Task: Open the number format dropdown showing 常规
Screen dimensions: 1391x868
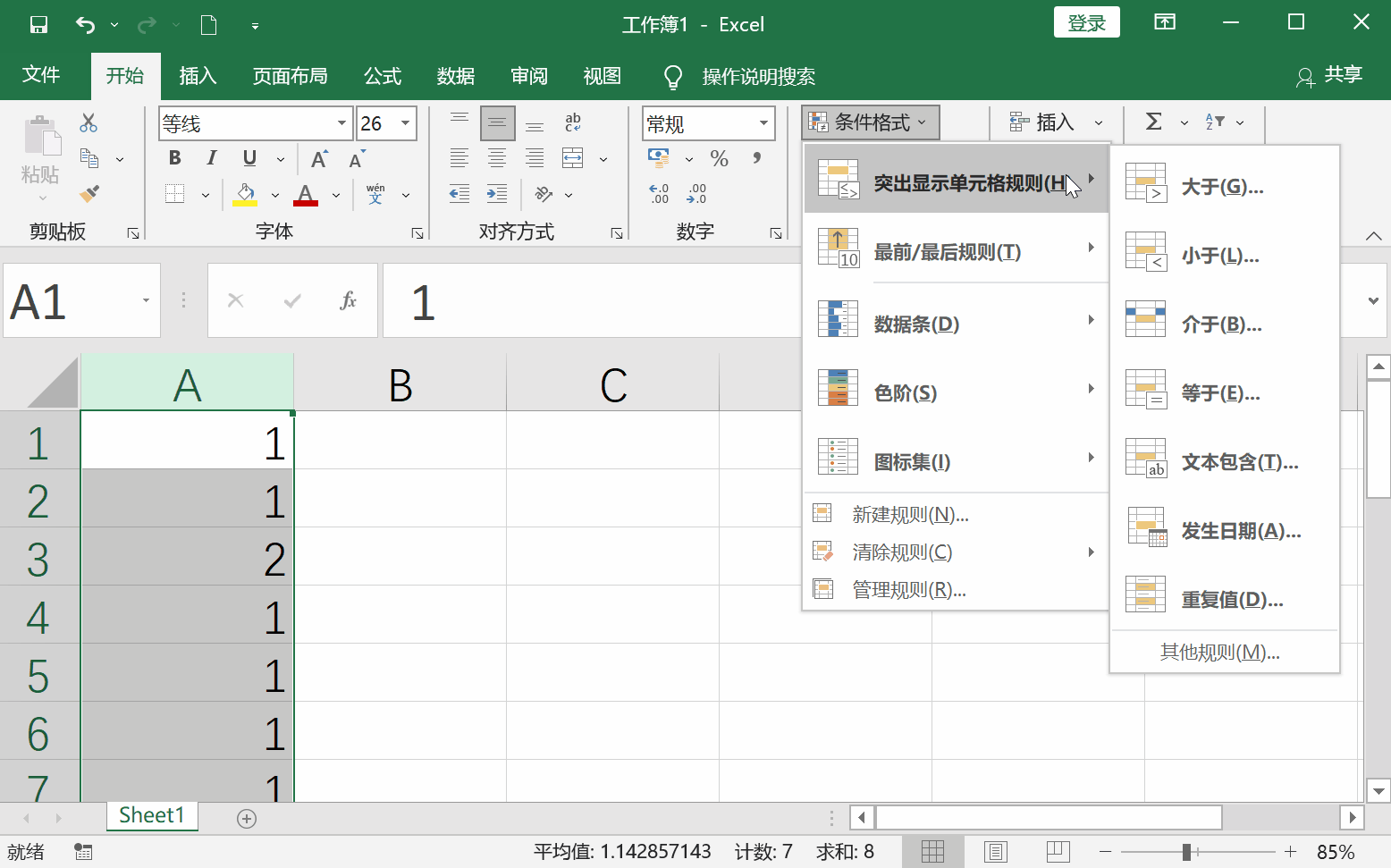Action: click(763, 123)
